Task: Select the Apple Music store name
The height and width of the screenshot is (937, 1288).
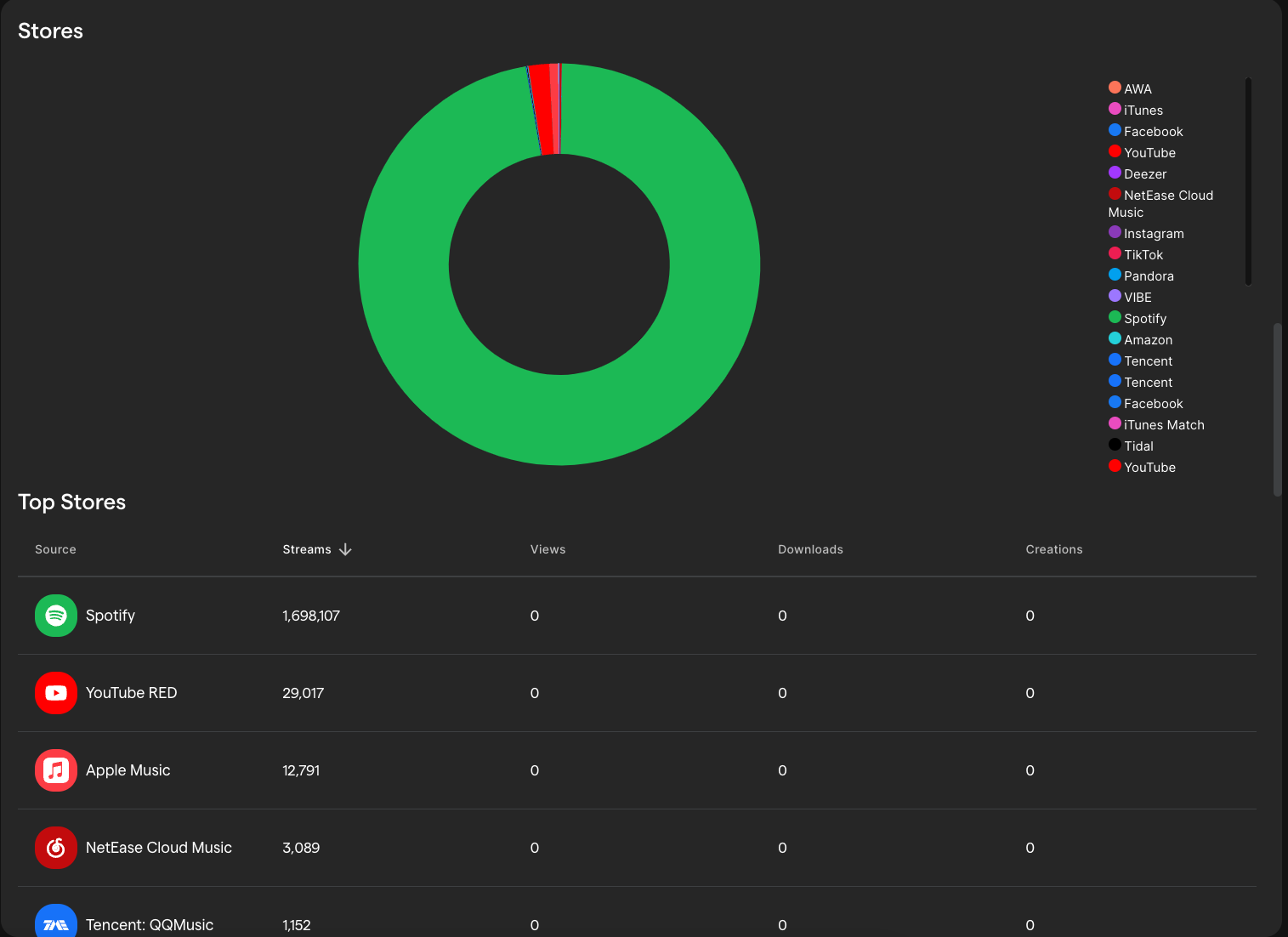Action: pyautogui.click(x=128, y=770)
